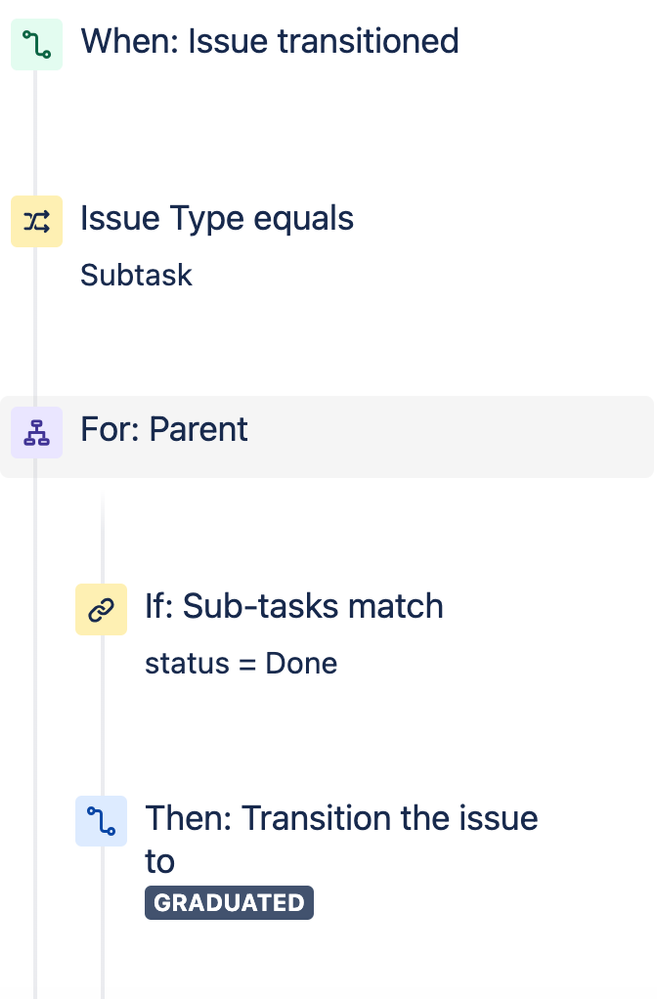Click the GRADUATED status lozenge

pyautogui.click(x=228, y=902)
